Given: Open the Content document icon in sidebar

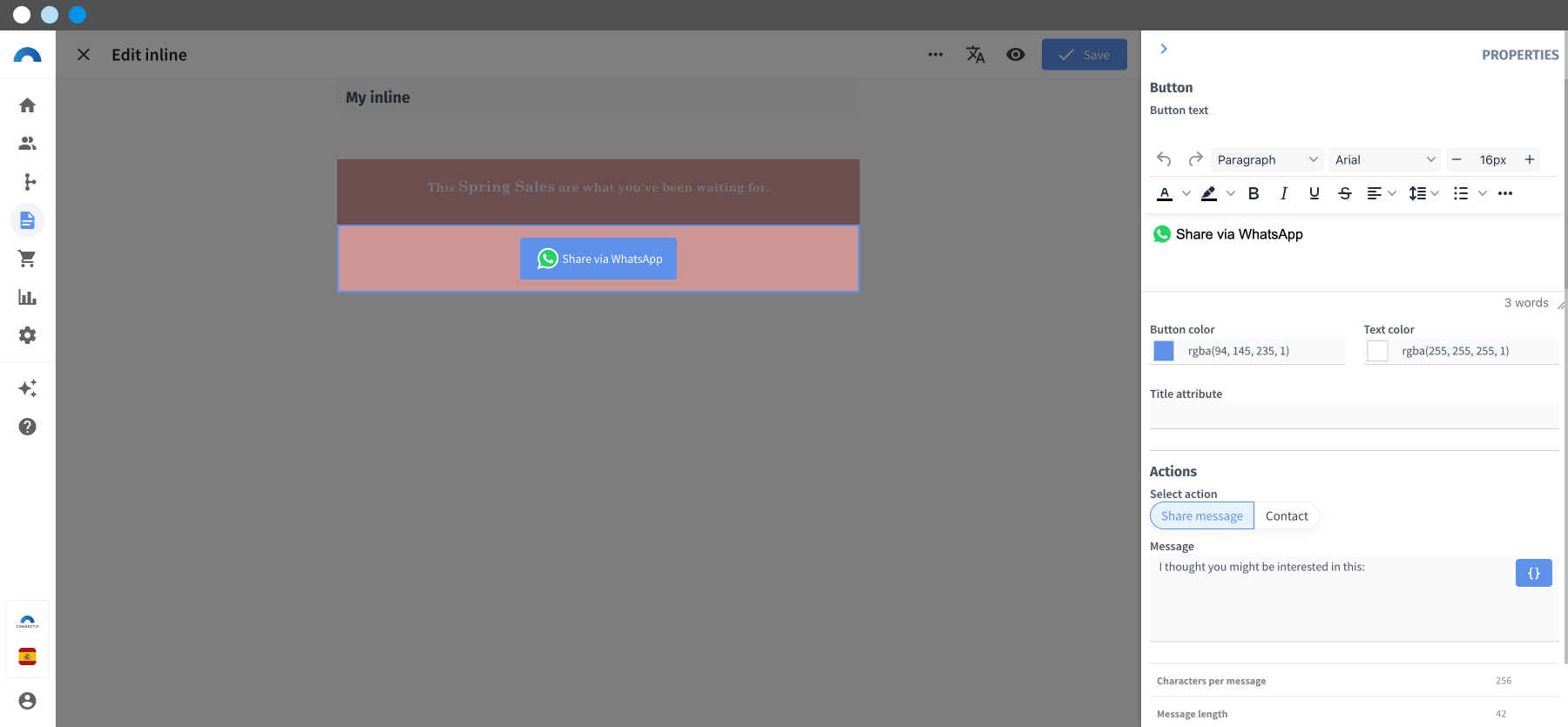Looking at the screenshot, I should click(28, 220).
